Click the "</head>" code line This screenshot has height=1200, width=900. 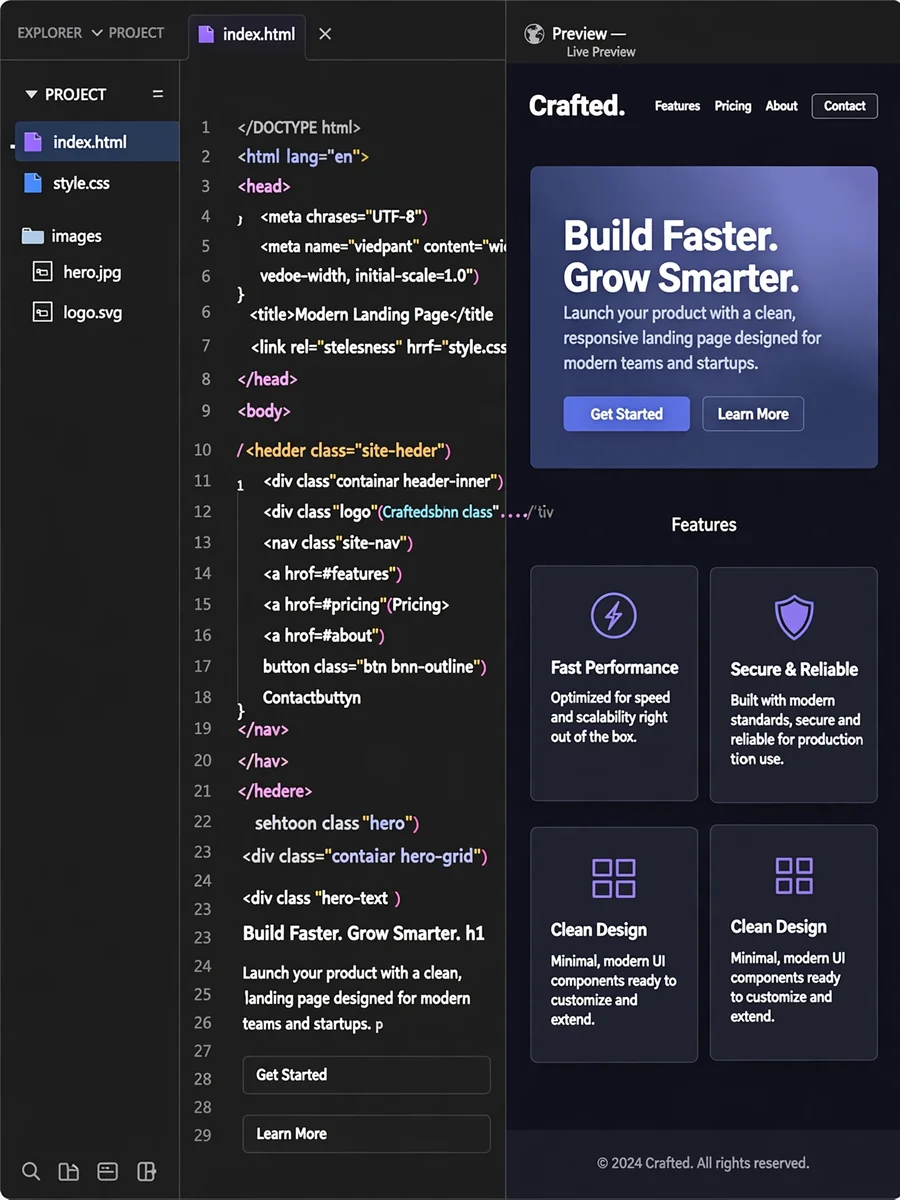[267, 379]
